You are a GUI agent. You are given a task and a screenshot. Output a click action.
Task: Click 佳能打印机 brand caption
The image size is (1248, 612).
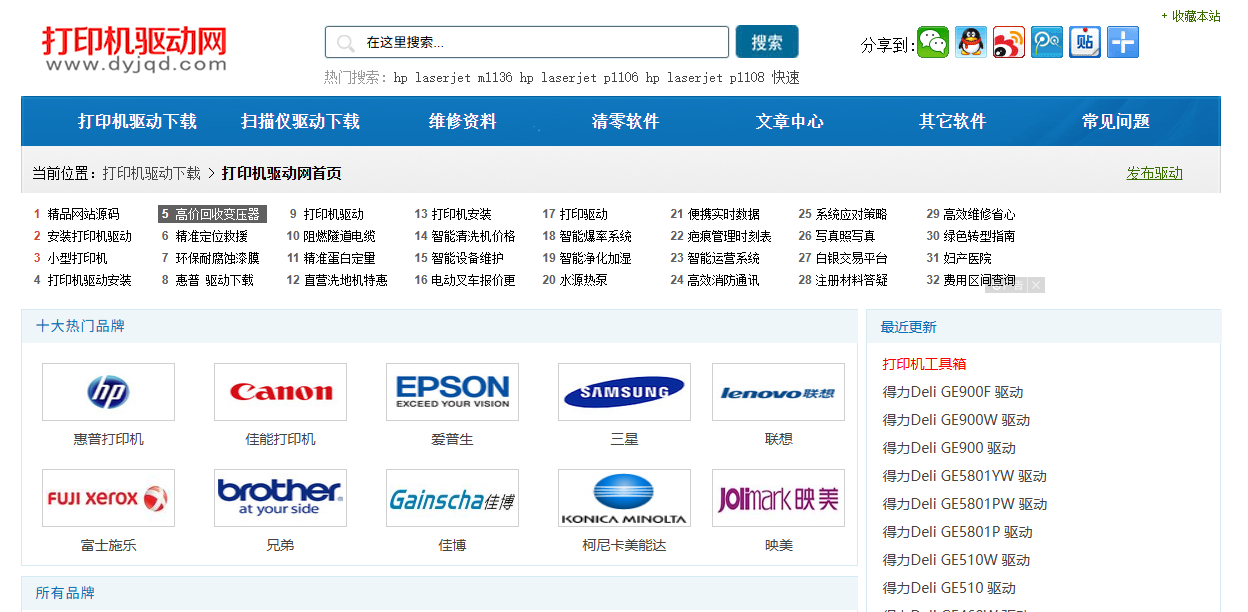(280, 439)
